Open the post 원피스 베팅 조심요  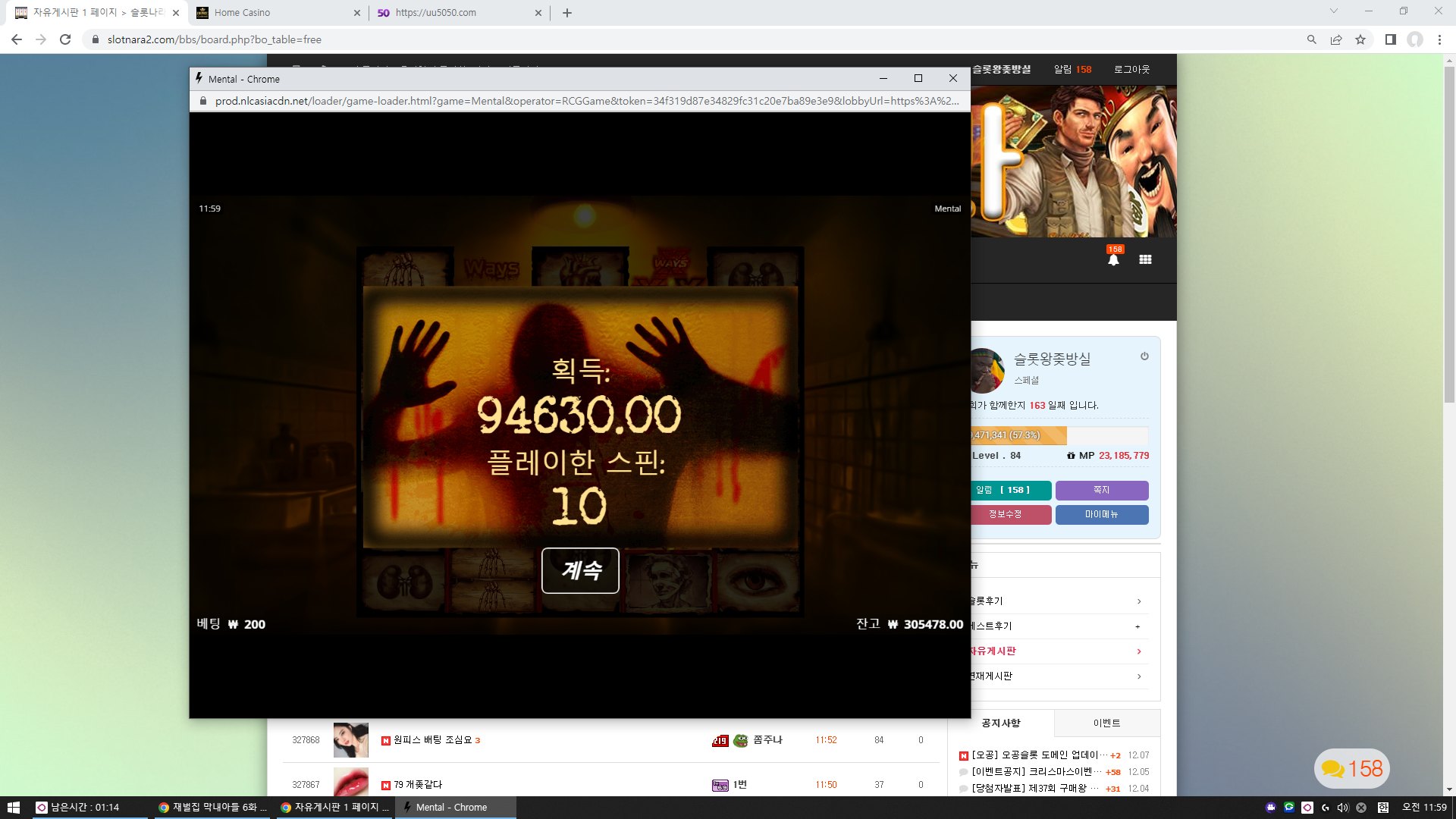[x=433, y=740]
